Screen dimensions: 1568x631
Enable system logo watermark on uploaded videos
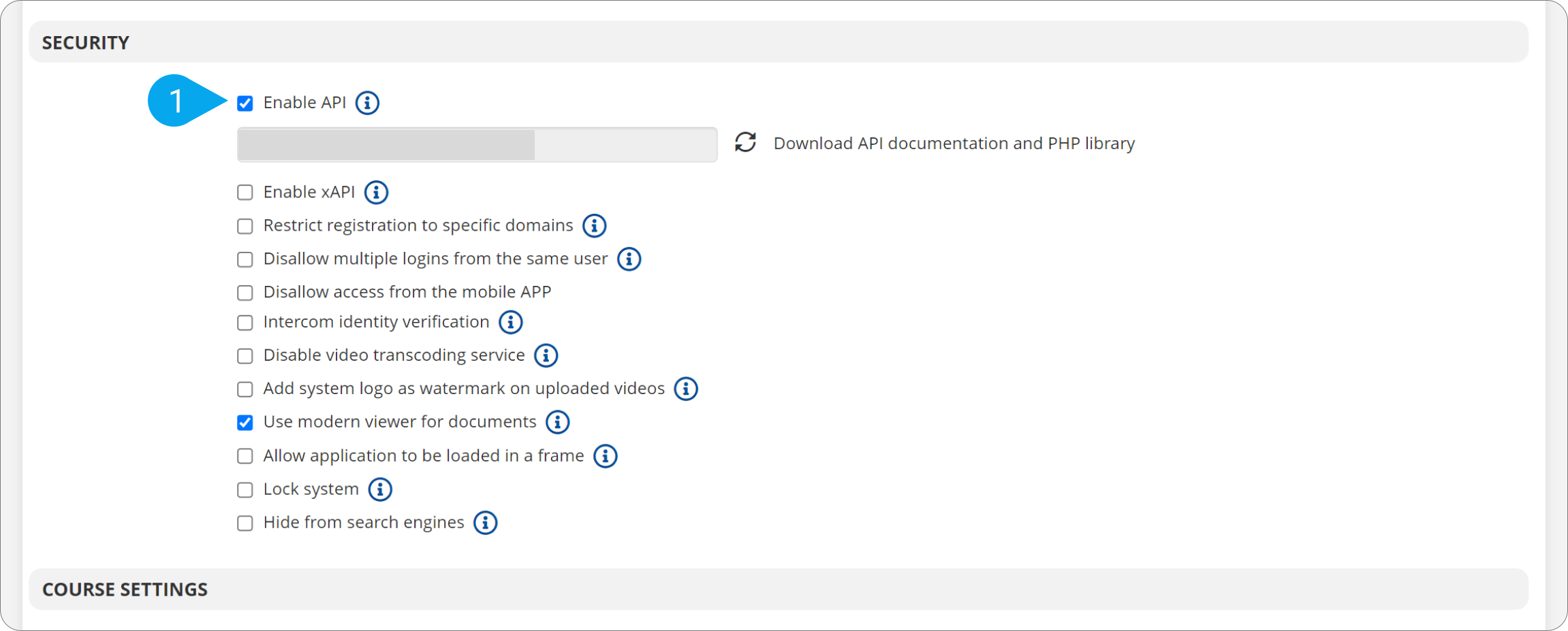point(245,389)
